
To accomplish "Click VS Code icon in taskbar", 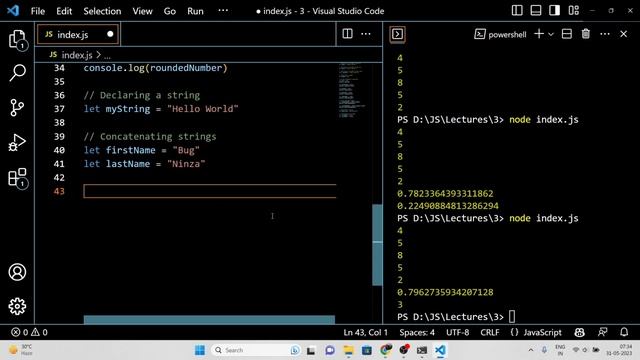I will point(440,350).
